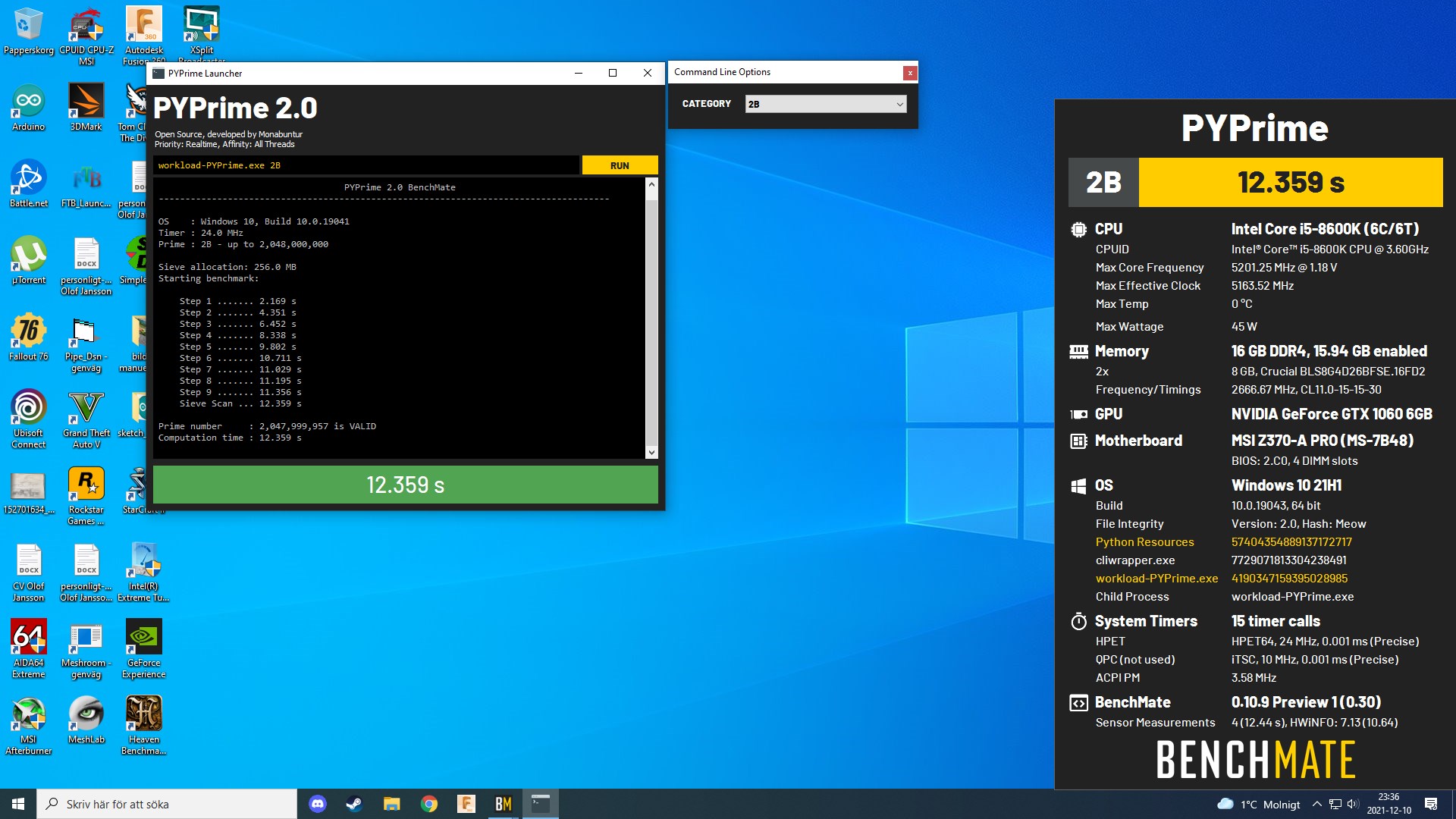Select the Meshroom genväg desktop icon
The width and height of the screenshot is (1456, 819).
[86, 649]
